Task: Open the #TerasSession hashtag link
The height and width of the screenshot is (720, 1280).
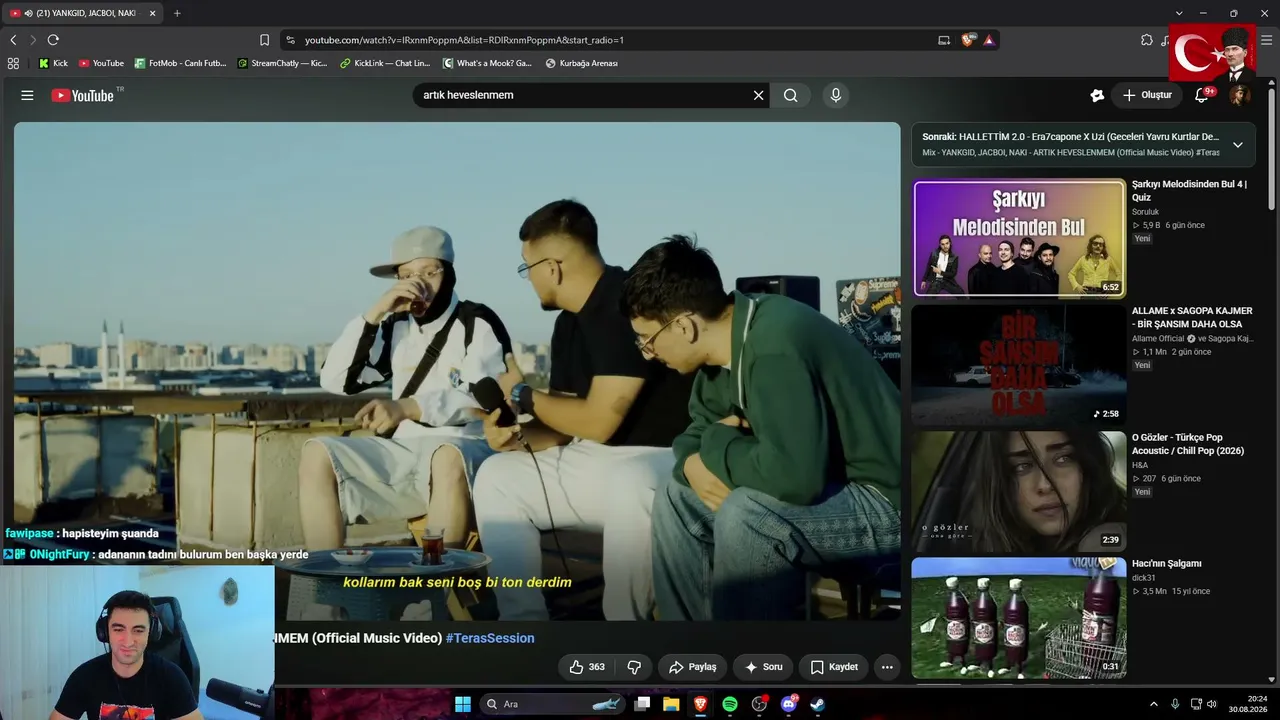Action: (x=490, y=638)
